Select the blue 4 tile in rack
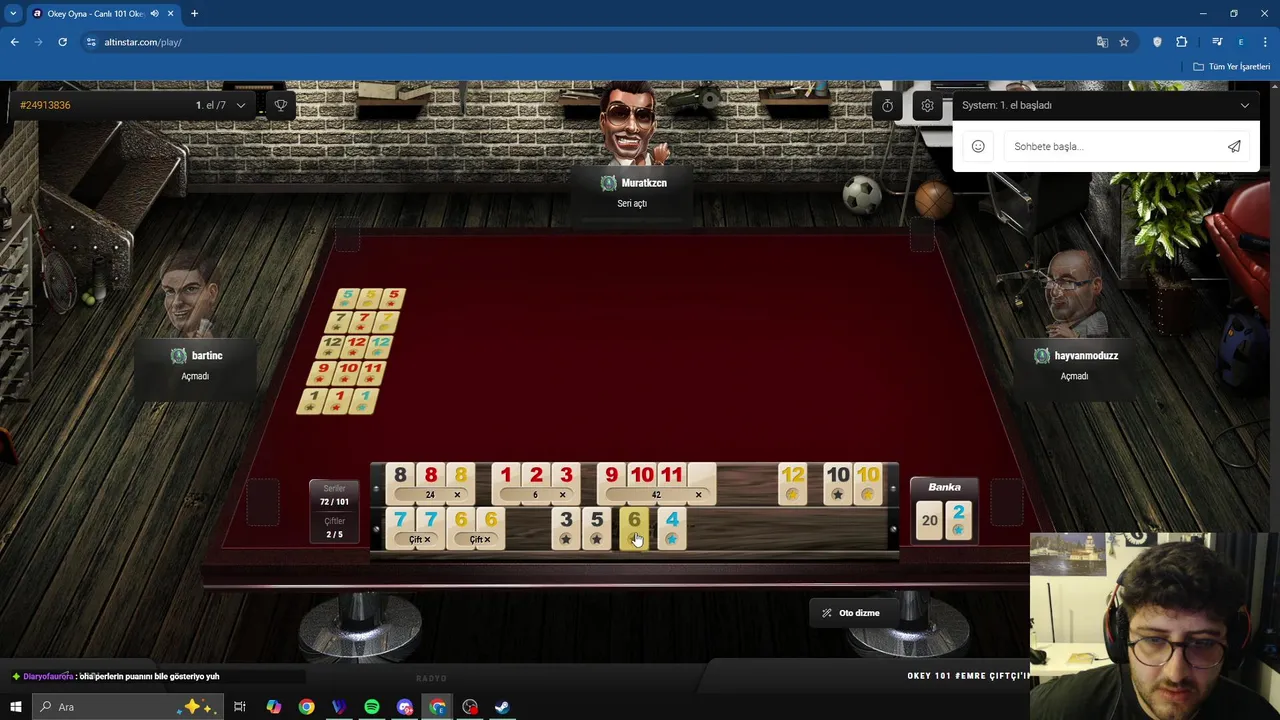 point(672,529)
